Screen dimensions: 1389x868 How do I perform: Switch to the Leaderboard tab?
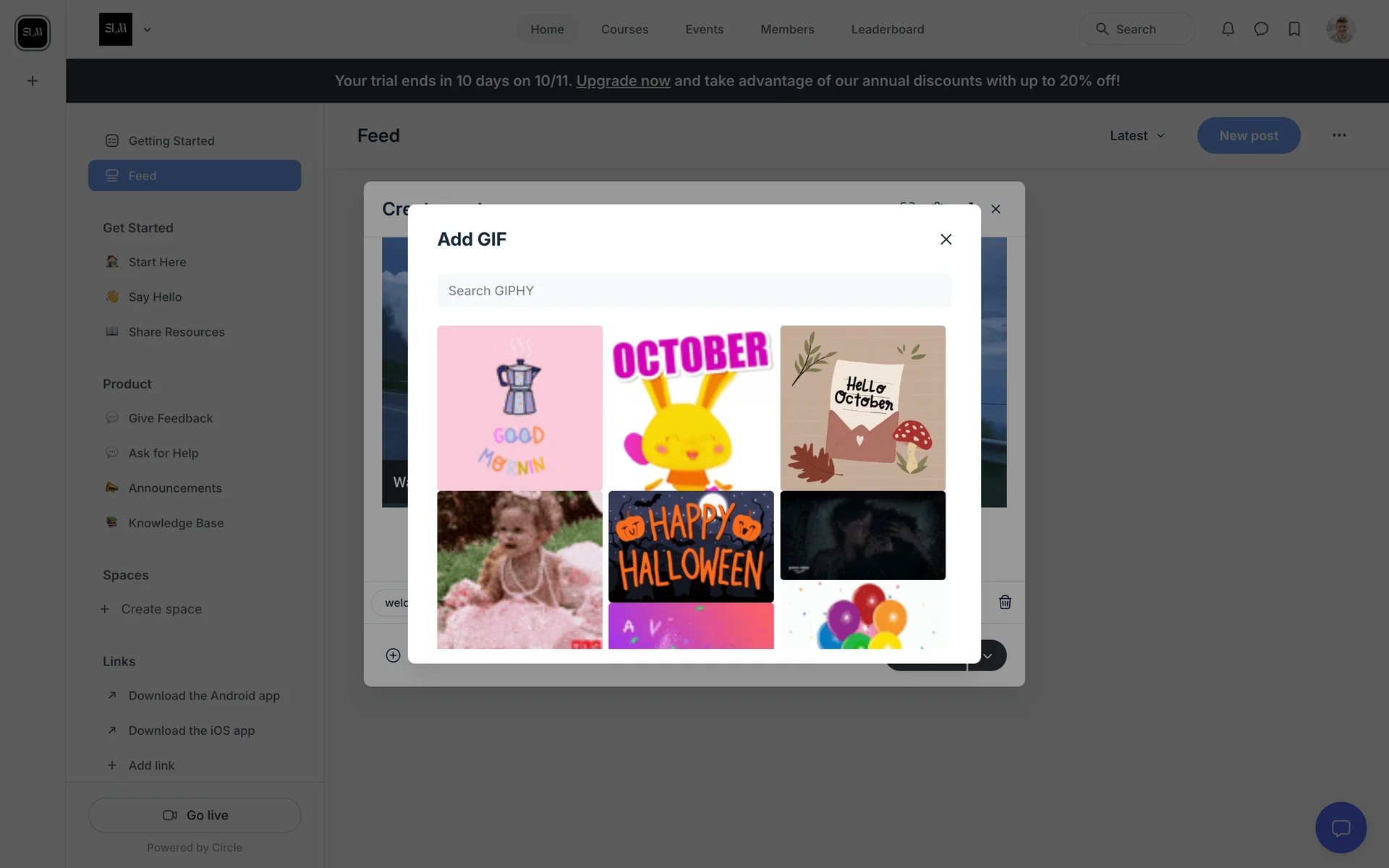(887, 29)
